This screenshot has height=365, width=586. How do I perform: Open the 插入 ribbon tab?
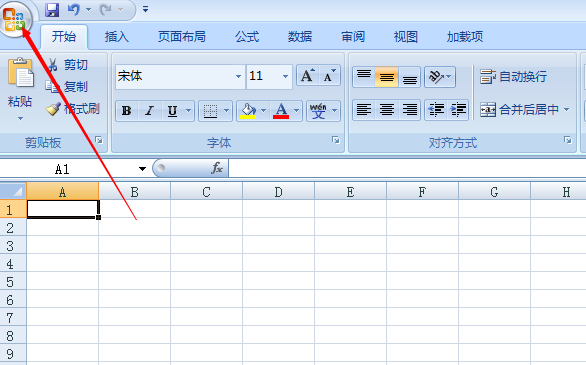pyautogui.click(x=117, y=37)
